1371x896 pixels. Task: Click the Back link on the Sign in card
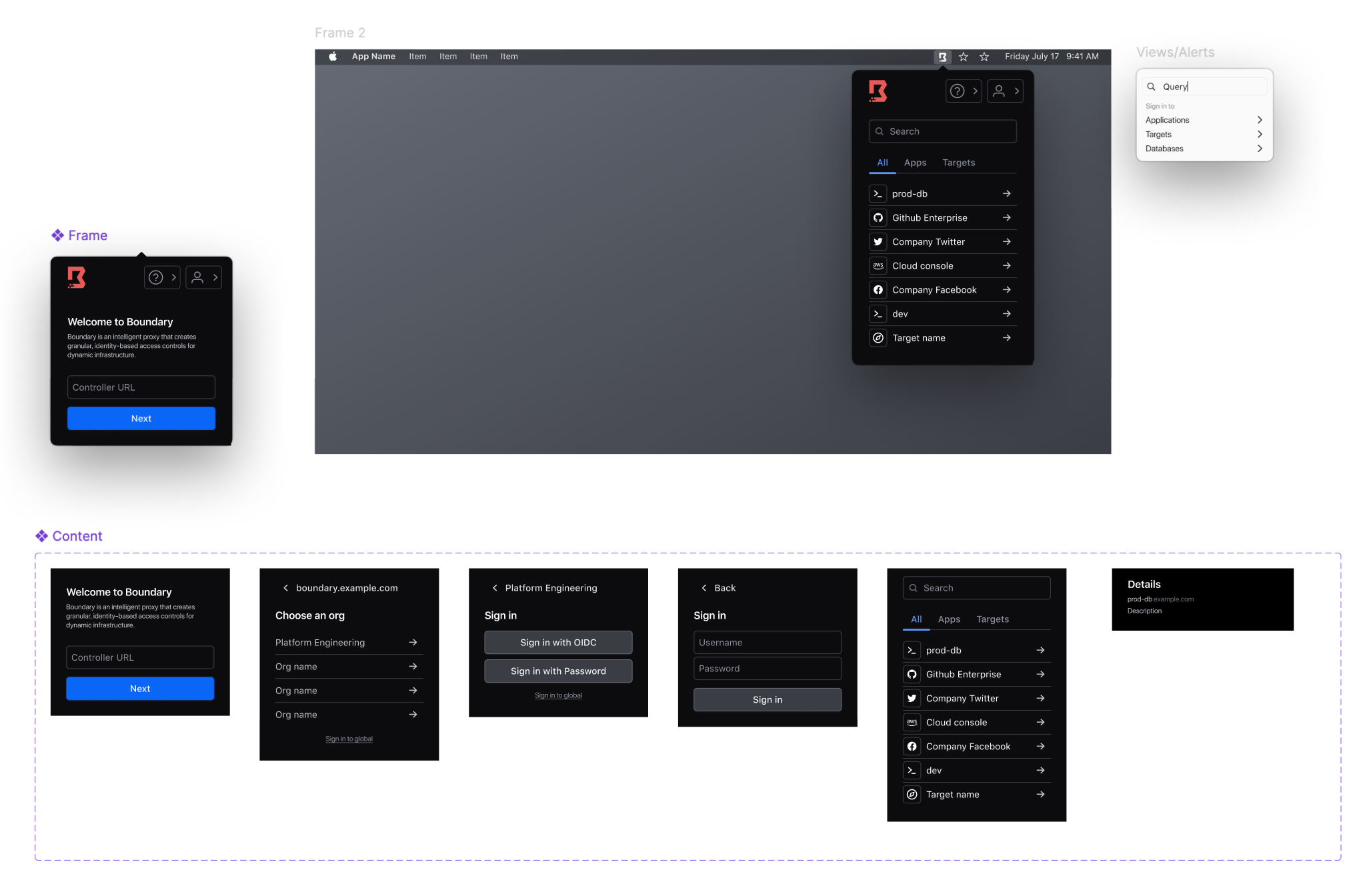(718, 588)
